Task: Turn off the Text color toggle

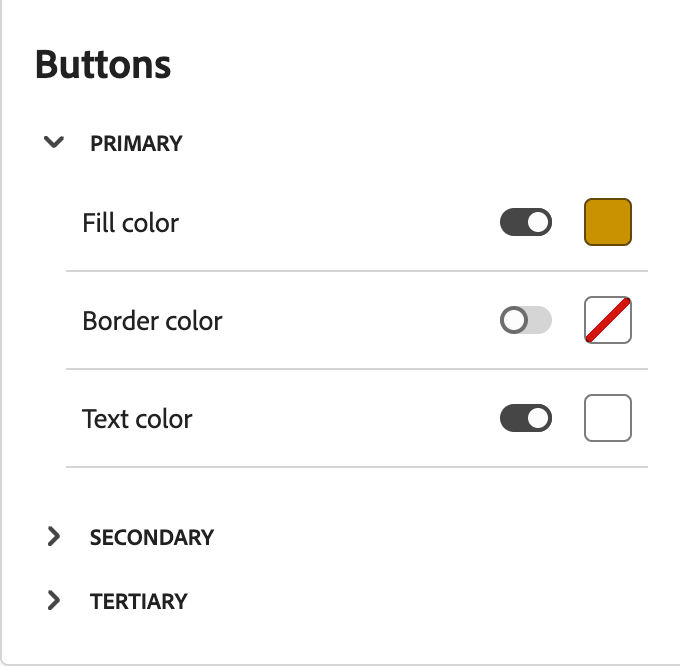Action: (526, 418)
